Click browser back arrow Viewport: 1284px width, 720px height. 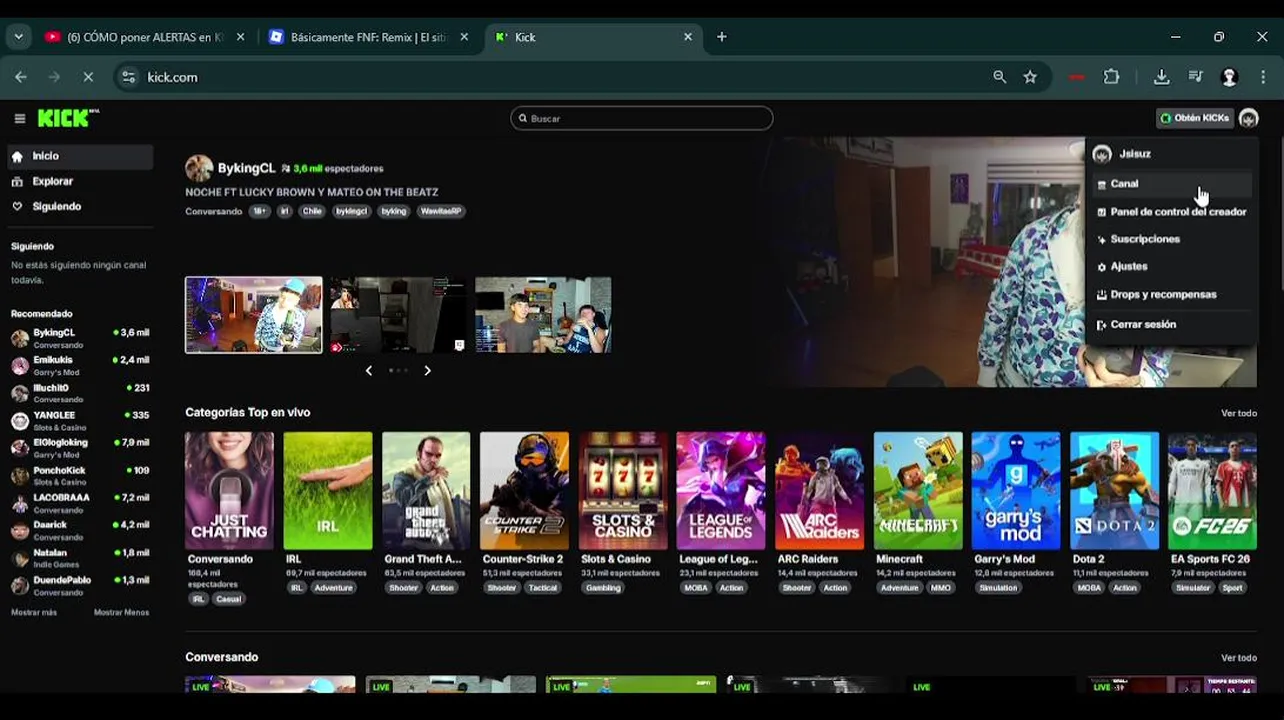(x=21, y=77)
